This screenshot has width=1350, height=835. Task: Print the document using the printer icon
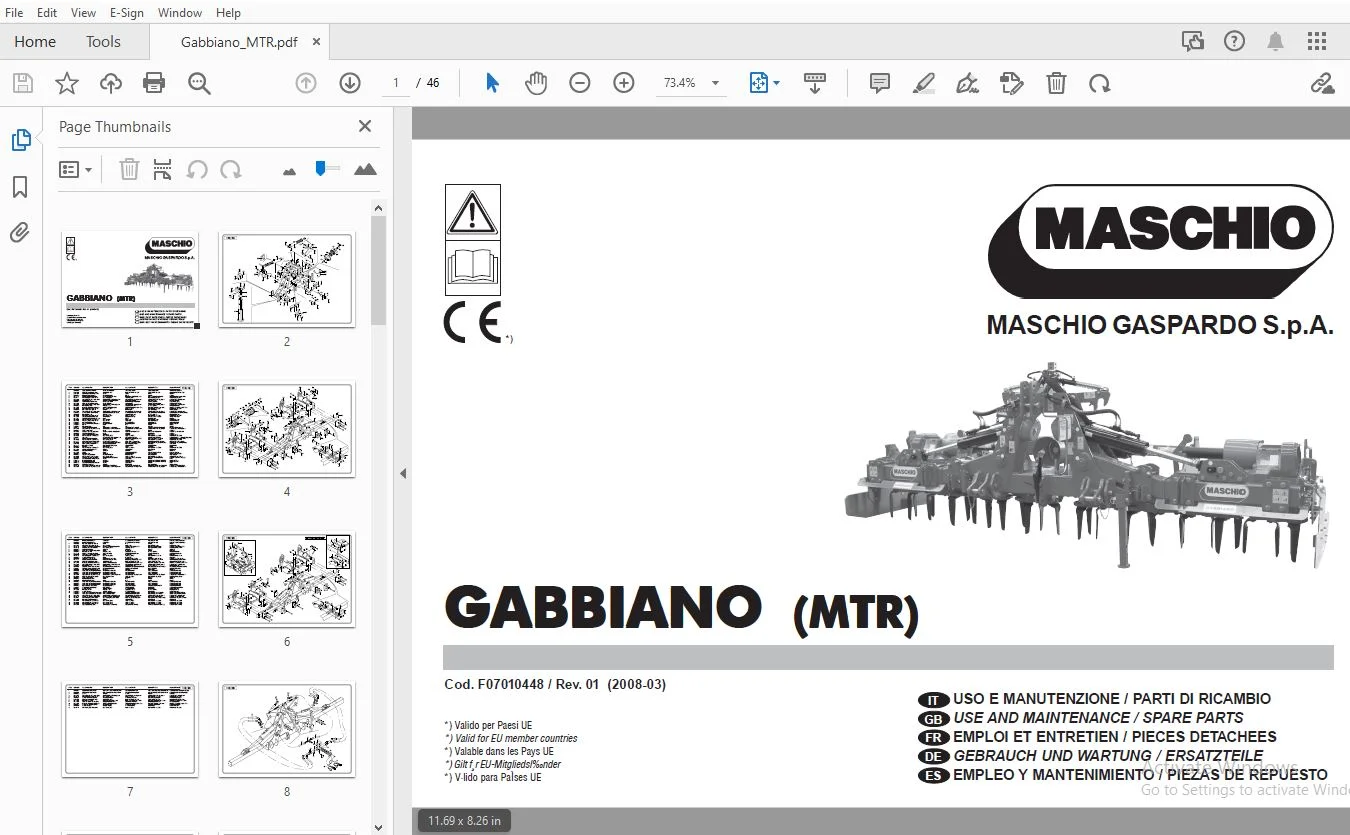154,83
